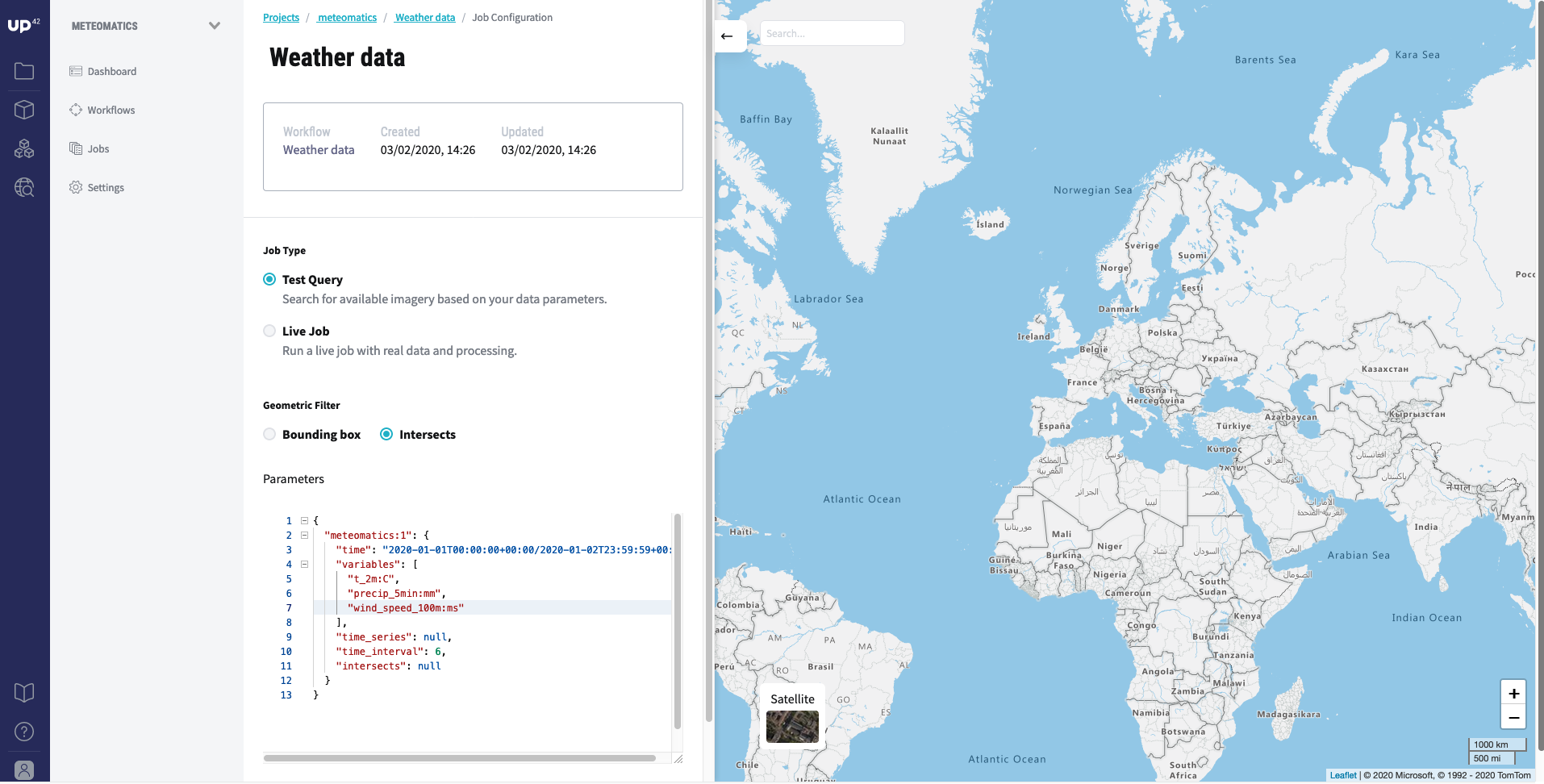Open the user account avatar icon

(x=24, y=770)
